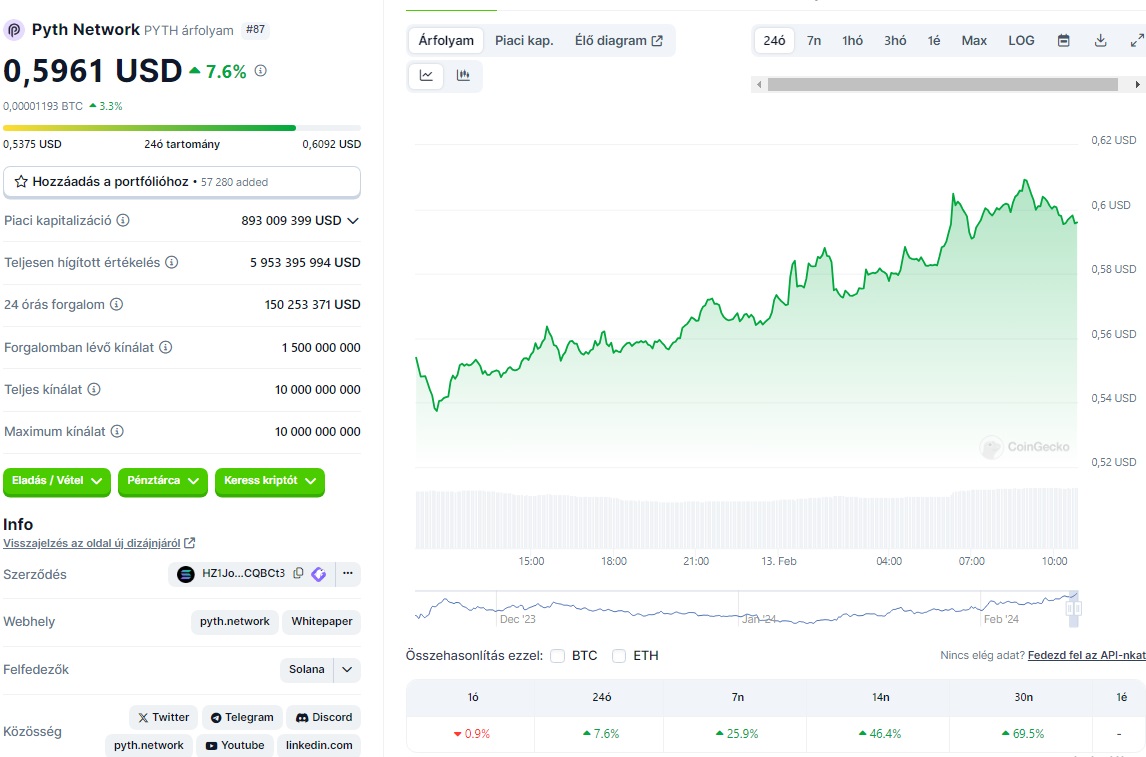1146x757 pixels.
Task: Tick the BTC comparison checkbox
Action: (x=558, y=656)
